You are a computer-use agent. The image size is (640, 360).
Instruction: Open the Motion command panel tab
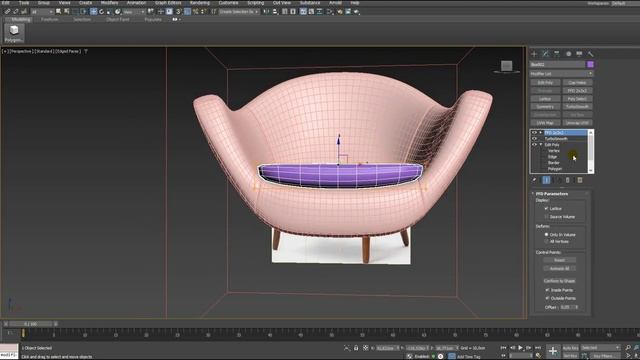pos(568,54)
